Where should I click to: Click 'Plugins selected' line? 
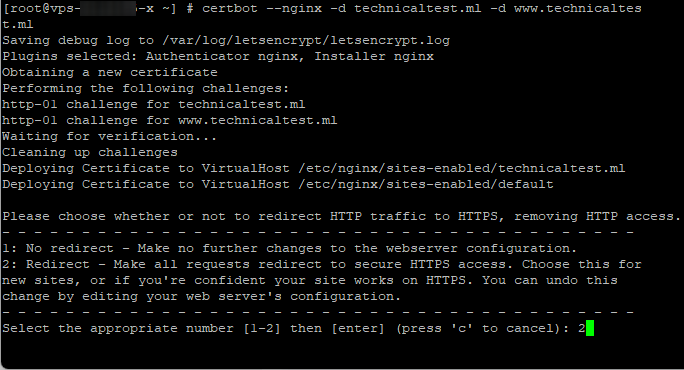[x=218, y=57]
